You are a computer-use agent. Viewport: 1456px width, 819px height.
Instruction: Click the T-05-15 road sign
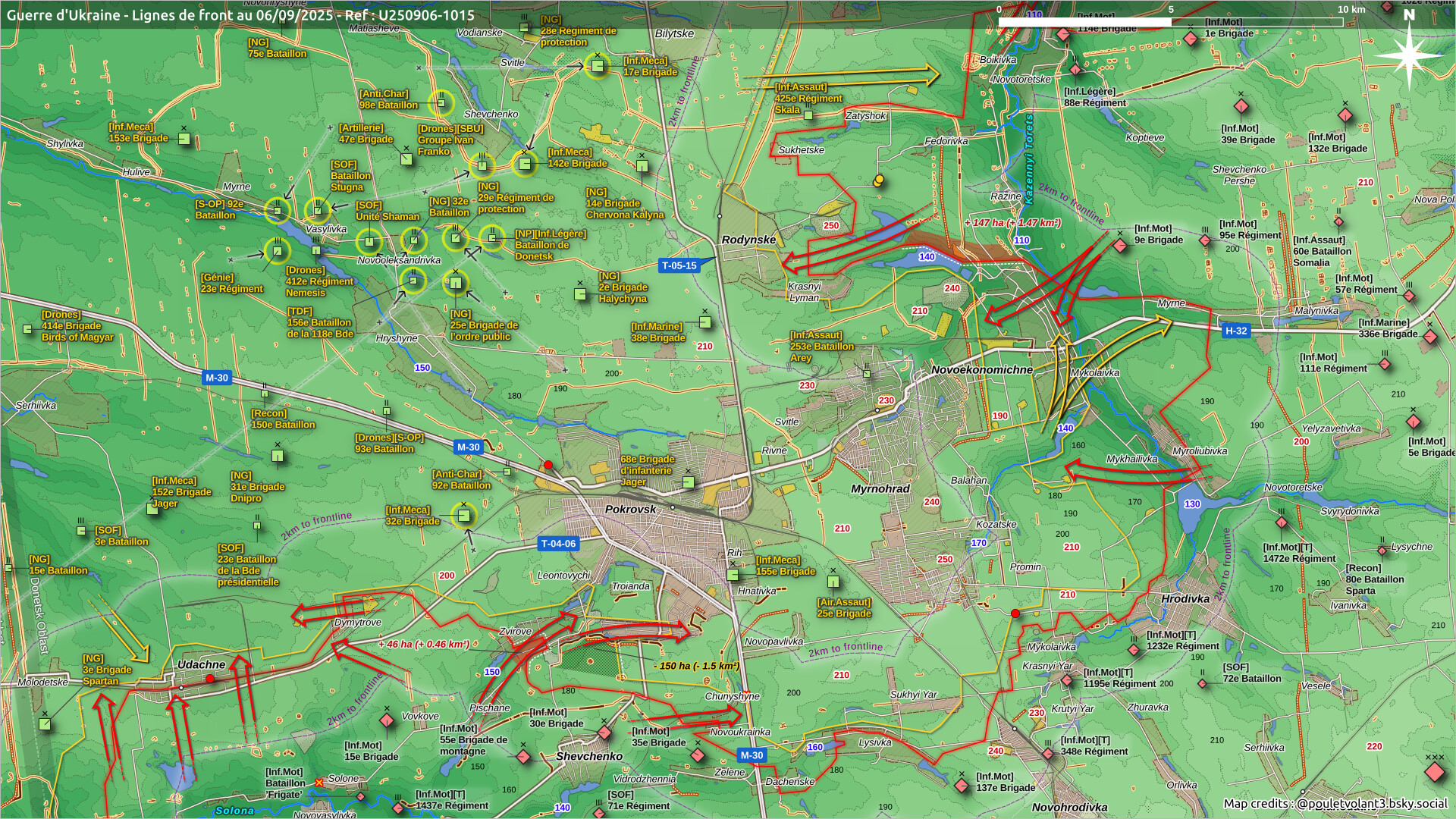679,265
